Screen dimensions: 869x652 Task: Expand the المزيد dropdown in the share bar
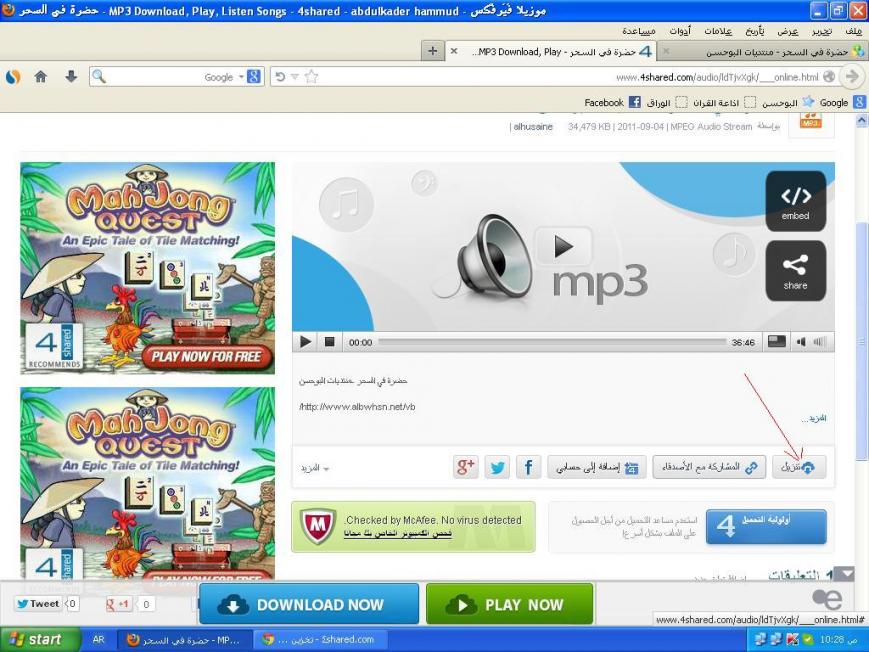(x=315, y=468)
